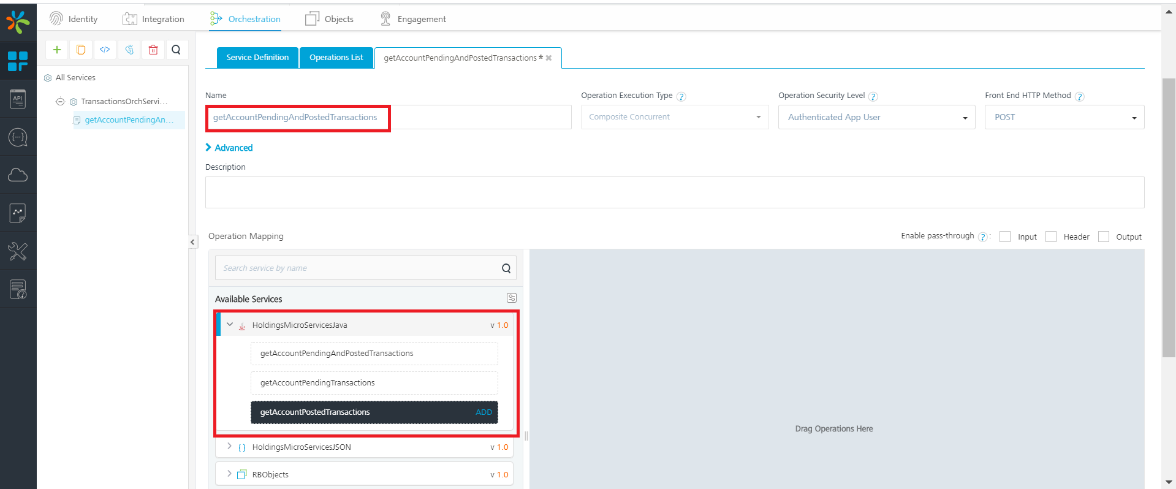The height and width of the screenshot is (489, 1176).
Task: Enable the Input pass-through checkbox
Action: pos(1005,237)
